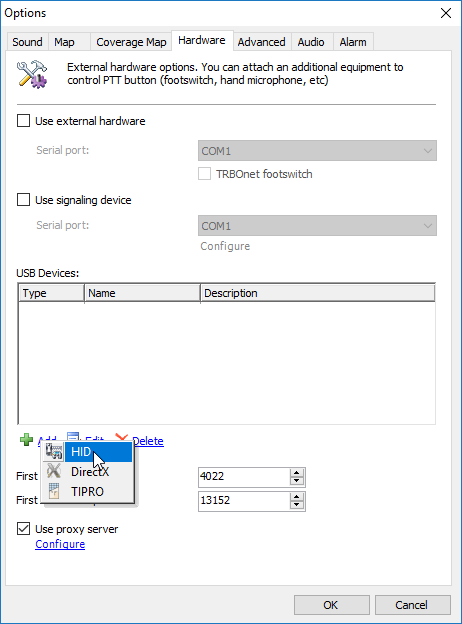Uncheck Use proxy server checkbox
This screenshot has height=624, width=462.
(23, 529)
